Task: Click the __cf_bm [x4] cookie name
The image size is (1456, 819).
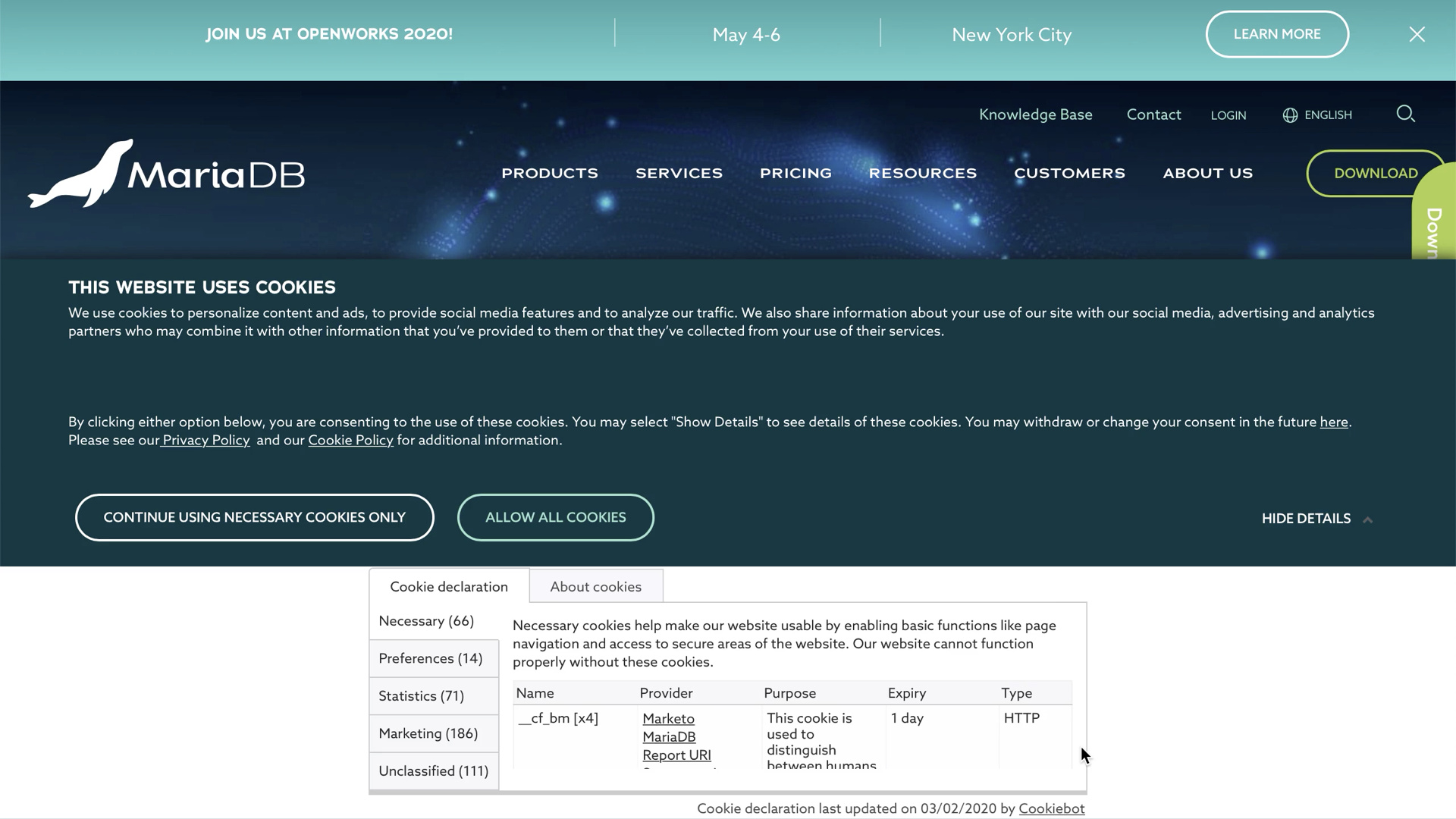Action: coord(558,718)
